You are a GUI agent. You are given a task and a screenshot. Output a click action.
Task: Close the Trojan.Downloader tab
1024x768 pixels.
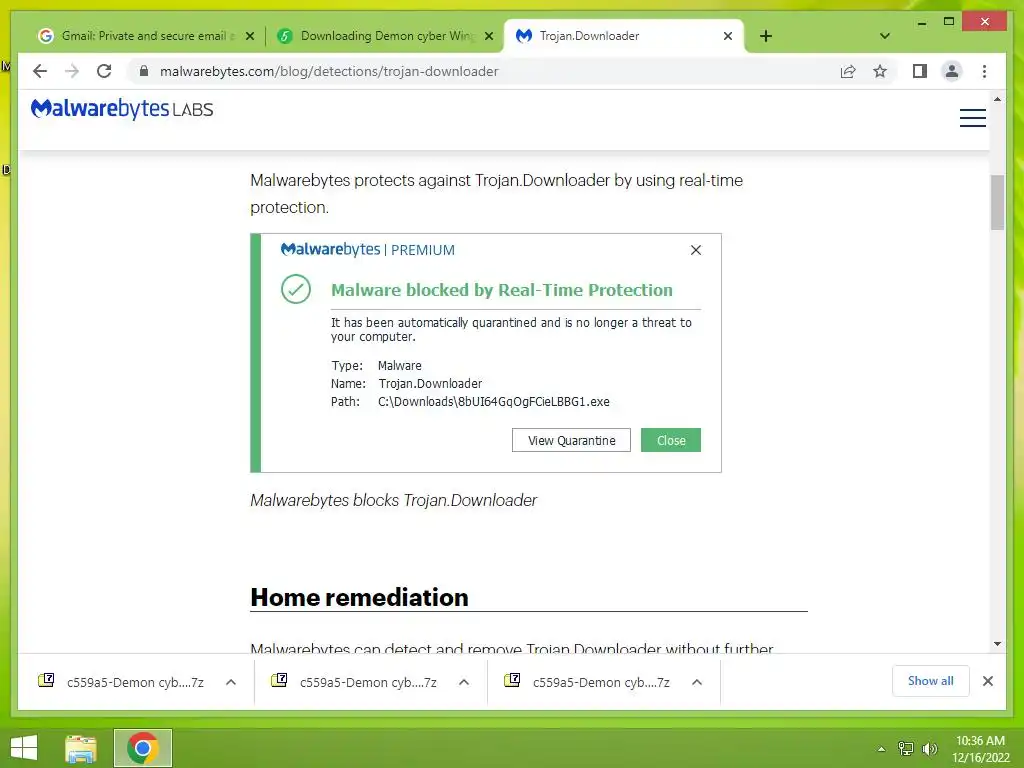pyautogui.click(x=728, y=37)
